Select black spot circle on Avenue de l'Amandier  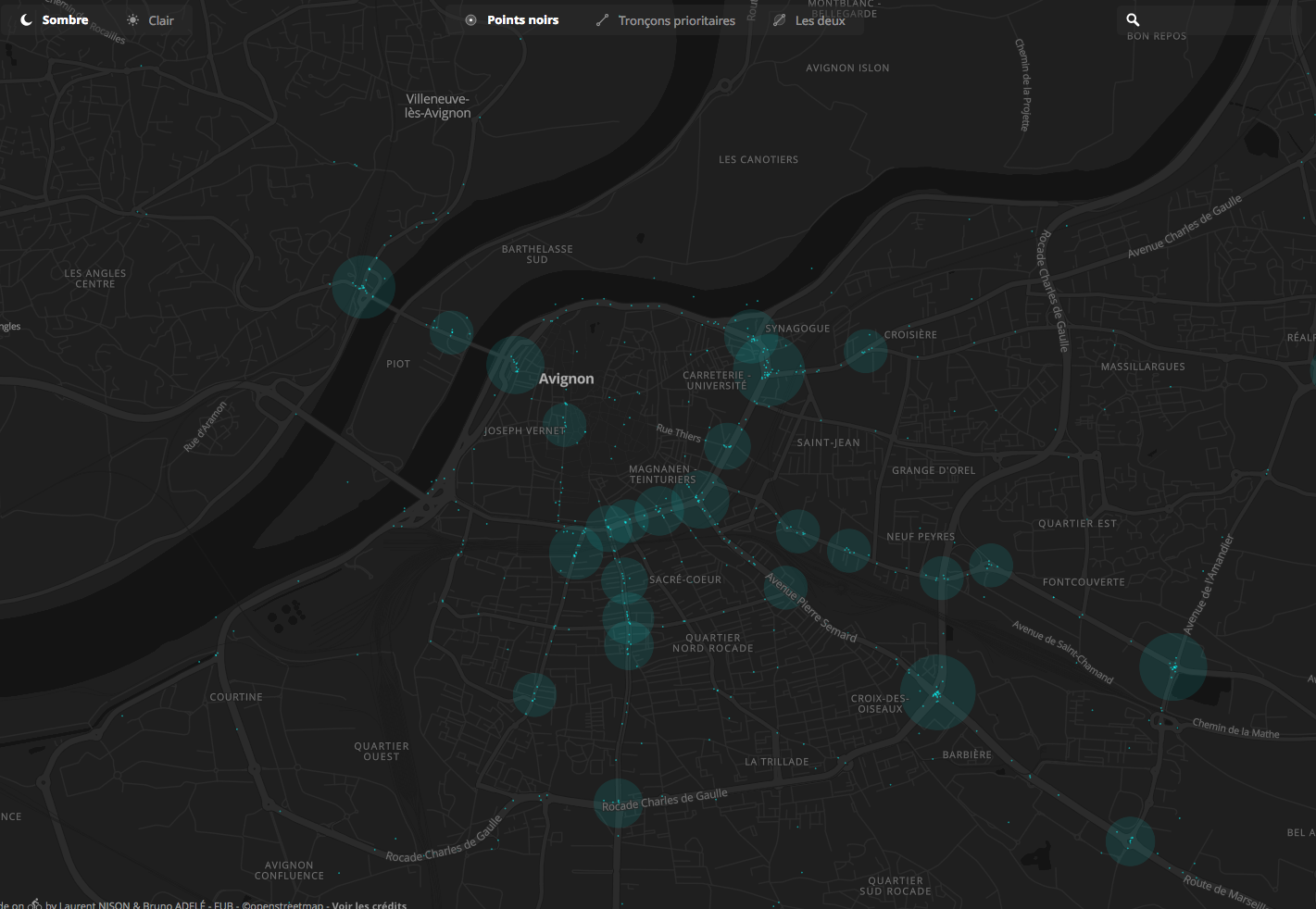pos(1172,666)
